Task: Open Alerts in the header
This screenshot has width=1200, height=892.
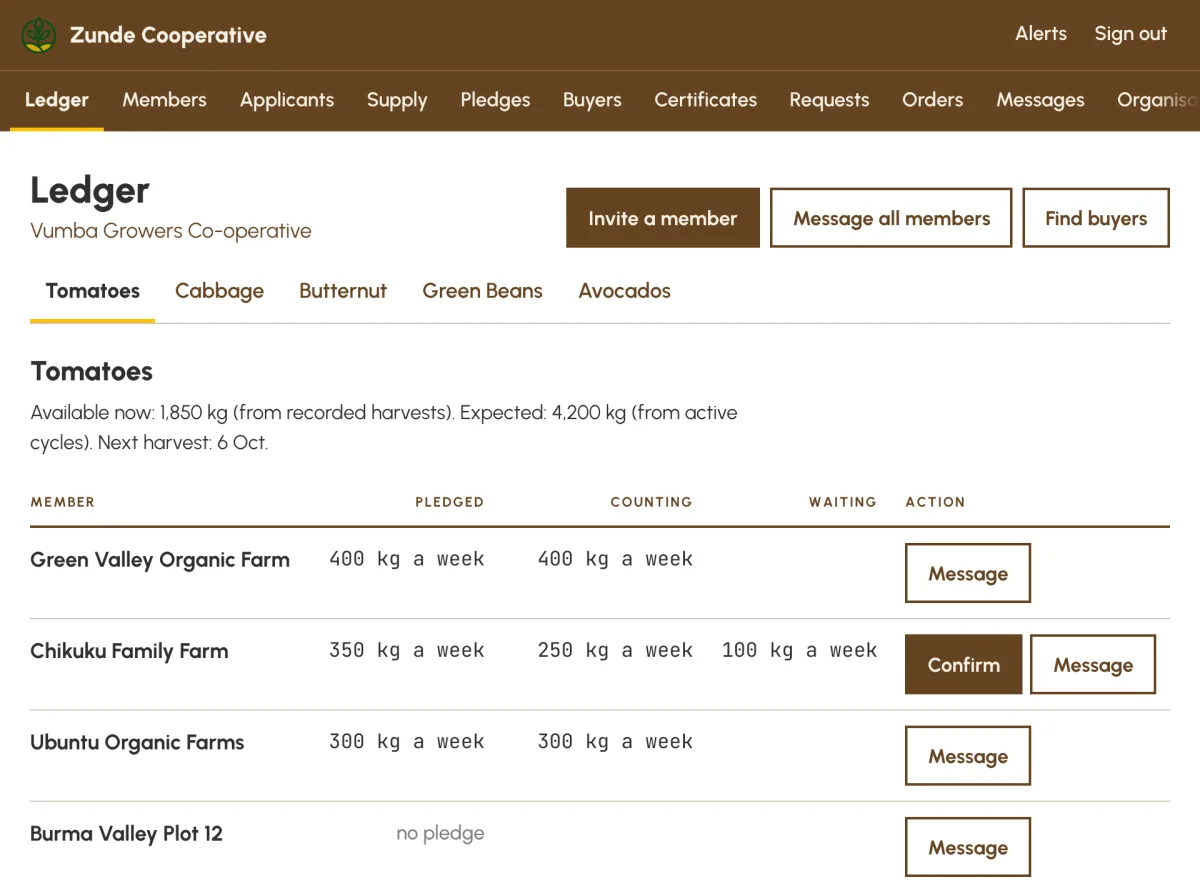Action: pos(1041,33)
